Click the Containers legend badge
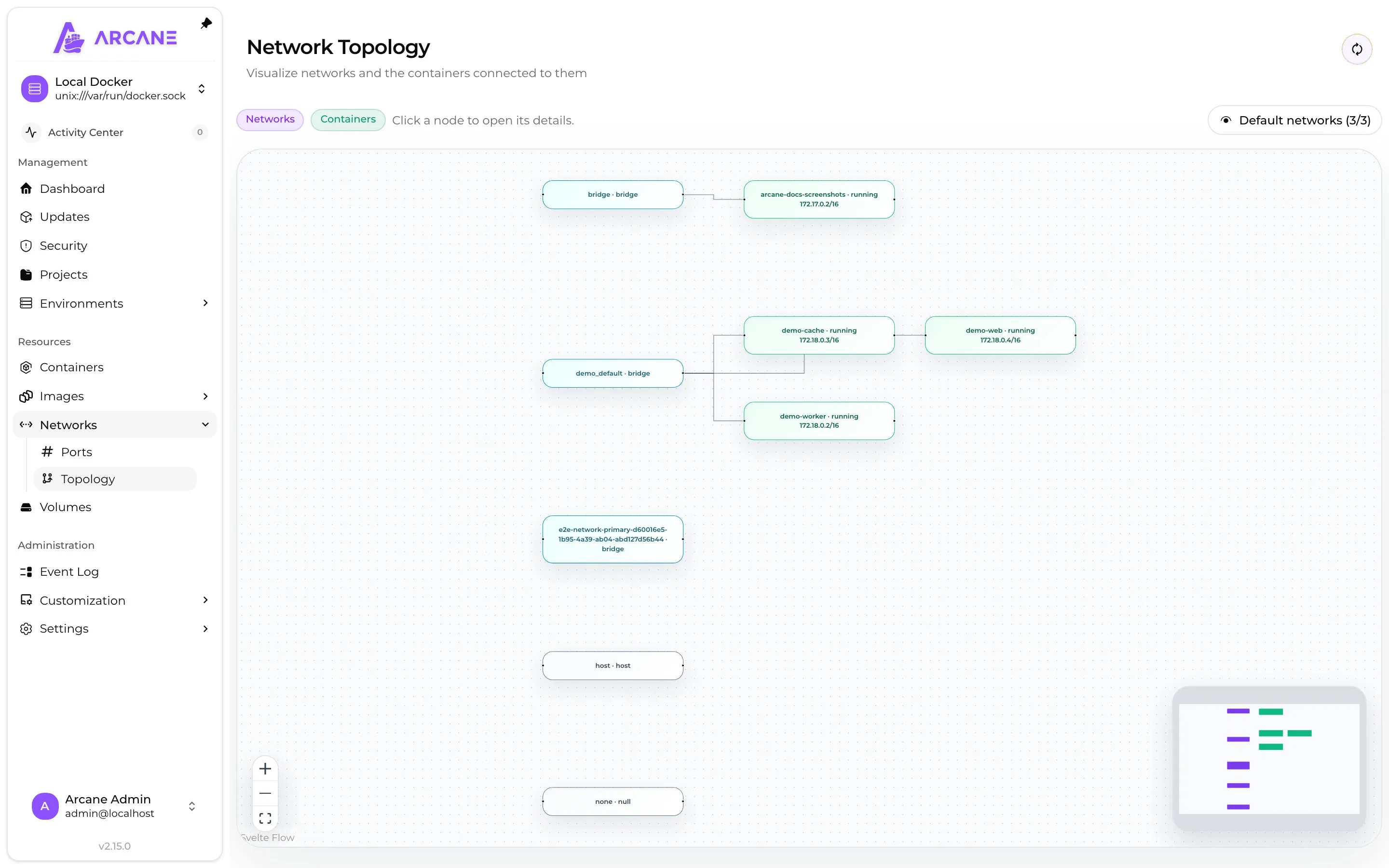 point(348,120)
